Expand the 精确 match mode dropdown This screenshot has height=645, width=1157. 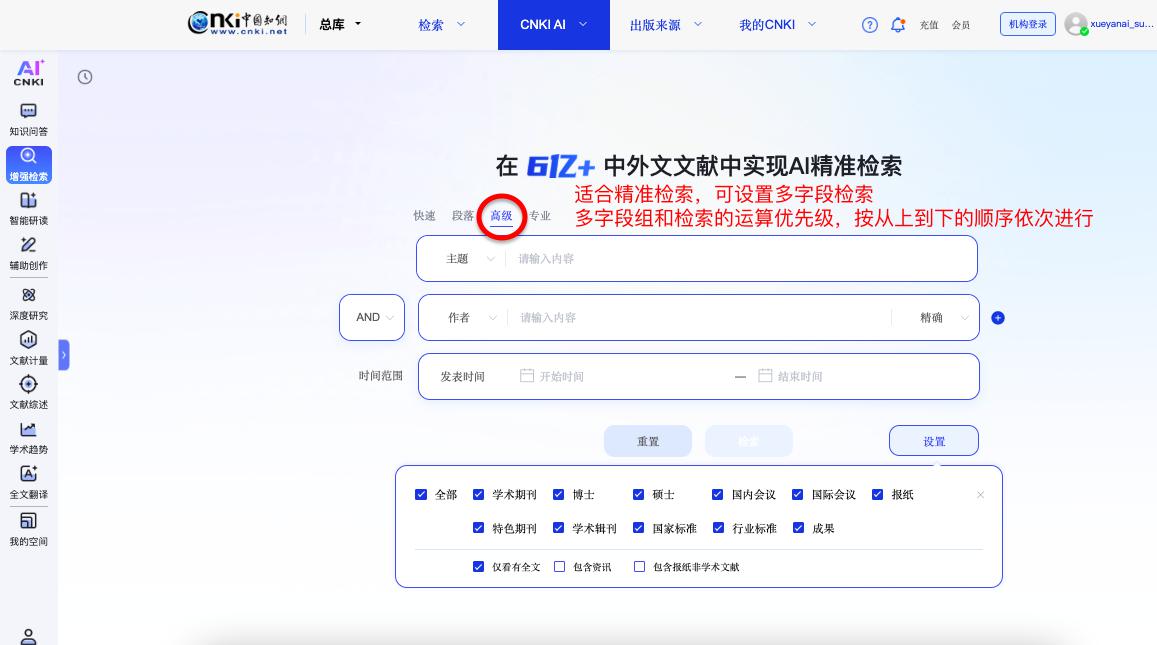coord(943,318)
